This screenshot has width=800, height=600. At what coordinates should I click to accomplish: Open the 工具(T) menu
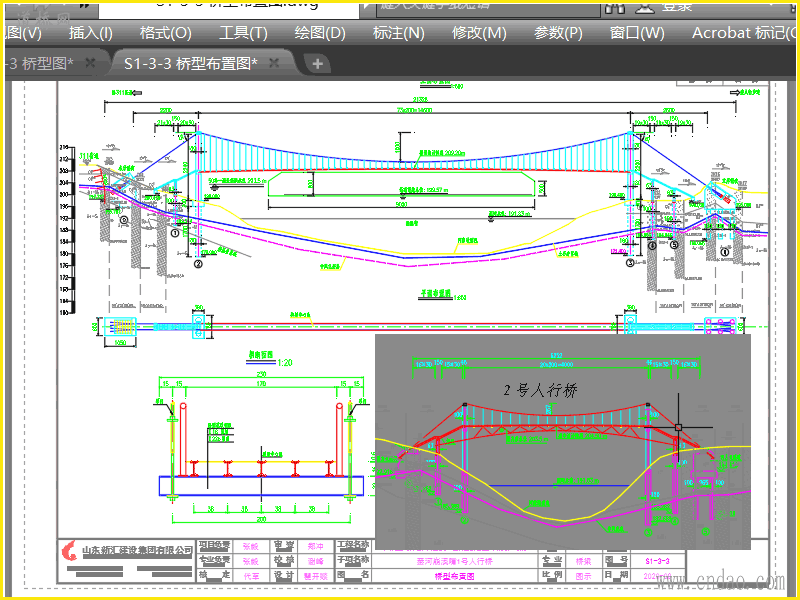[x=243, y=33]
